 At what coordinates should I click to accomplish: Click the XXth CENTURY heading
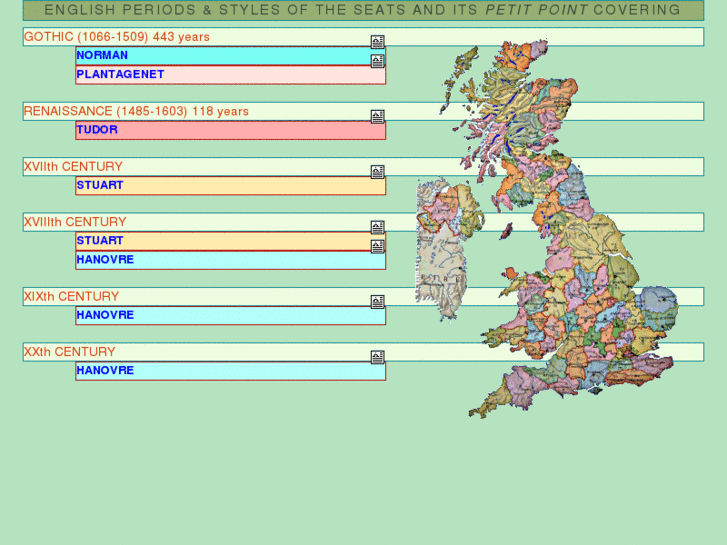coord(70,352)
